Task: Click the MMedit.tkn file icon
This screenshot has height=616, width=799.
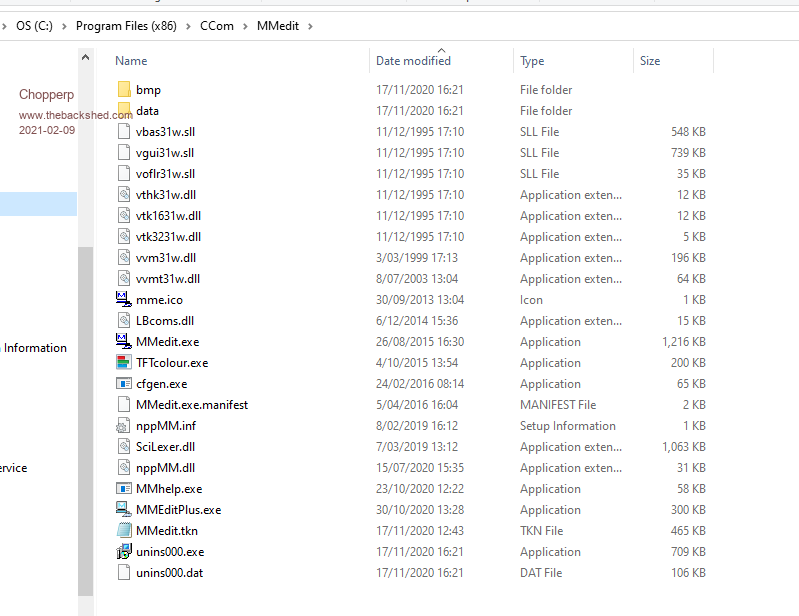Action: (124, 531)
